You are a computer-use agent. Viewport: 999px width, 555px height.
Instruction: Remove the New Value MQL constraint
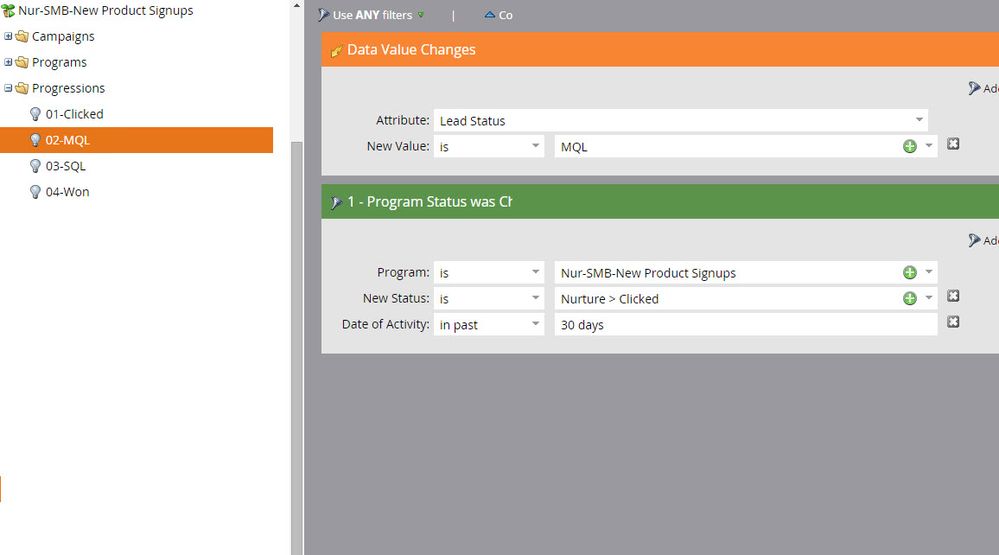pos(953,145)
